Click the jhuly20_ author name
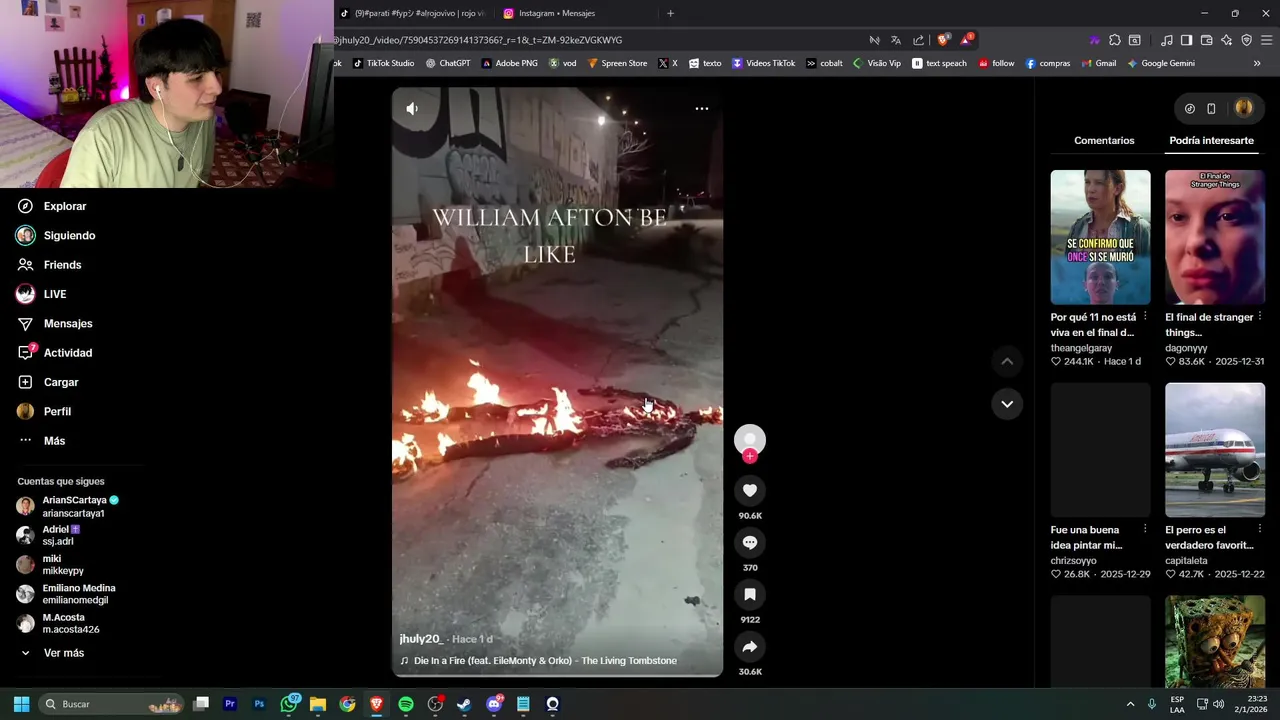 [x=421, y=639]
